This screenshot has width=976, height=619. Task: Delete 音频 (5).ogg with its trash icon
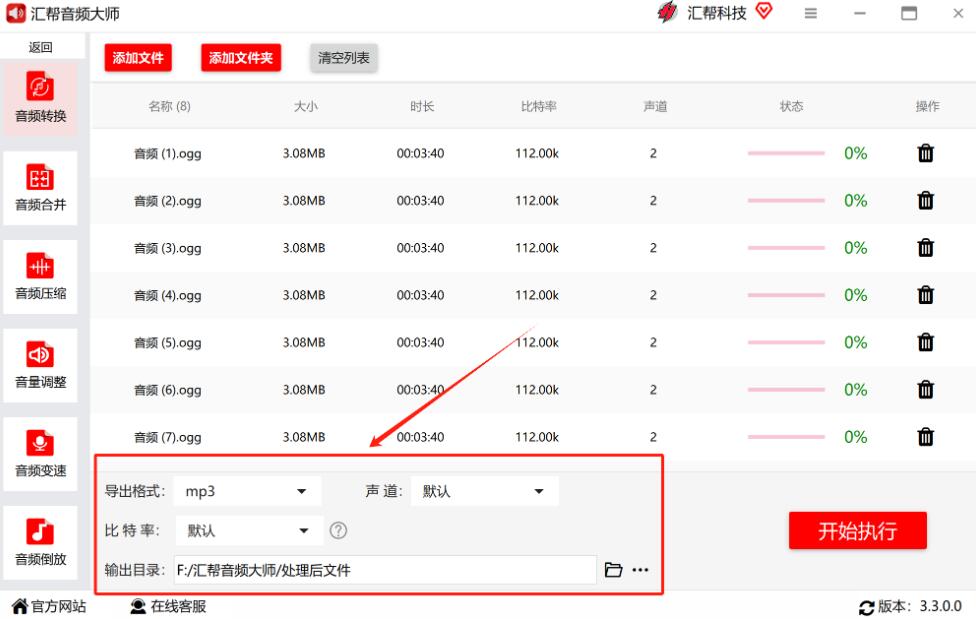click(x=926, y=342)
